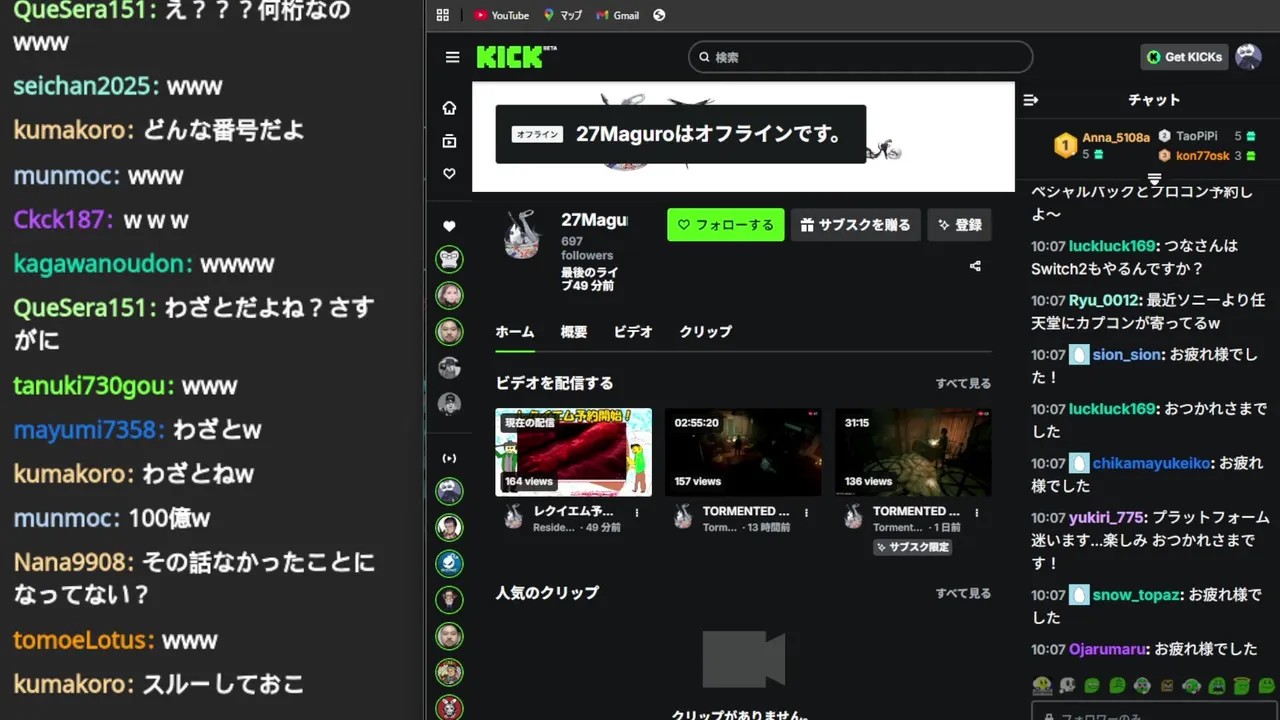Click the オフライン status badge

tap(537, 134)
